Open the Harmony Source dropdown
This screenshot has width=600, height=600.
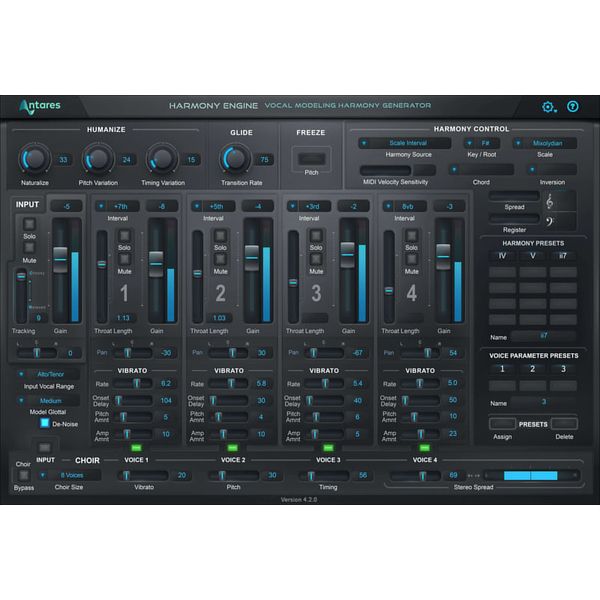pos(404,143)
